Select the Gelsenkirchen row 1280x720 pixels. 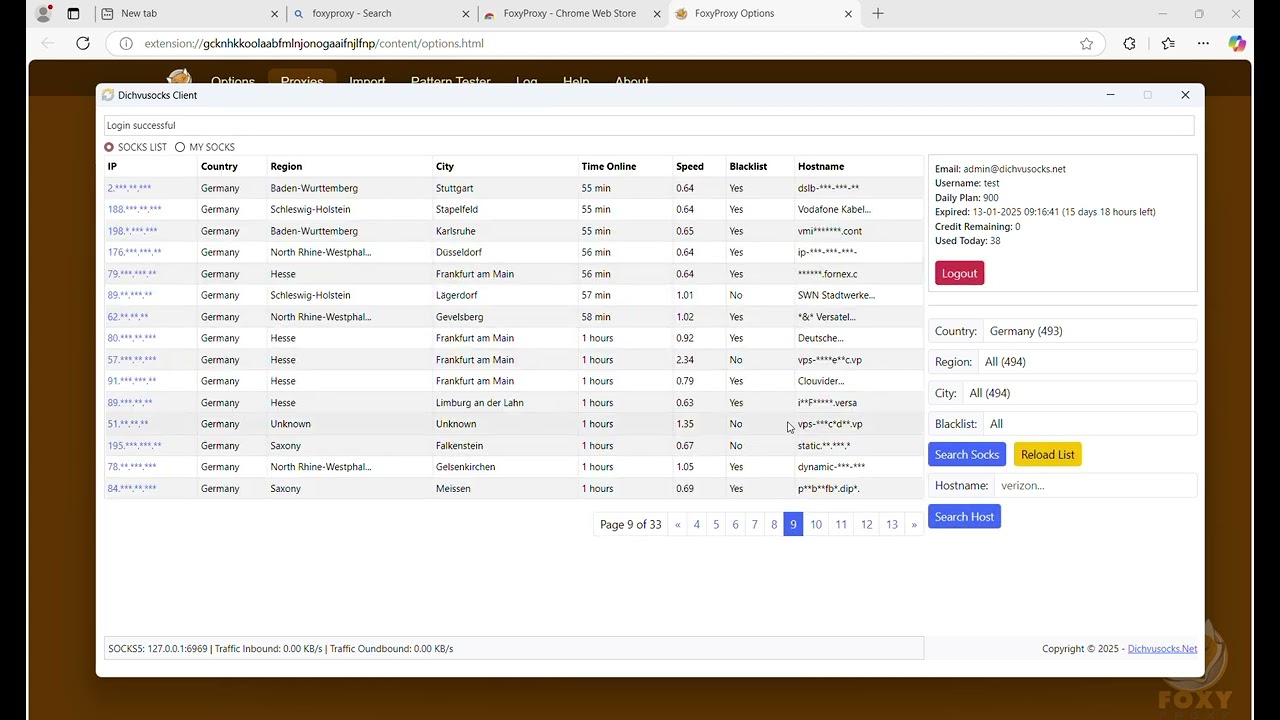click(514, 467)
